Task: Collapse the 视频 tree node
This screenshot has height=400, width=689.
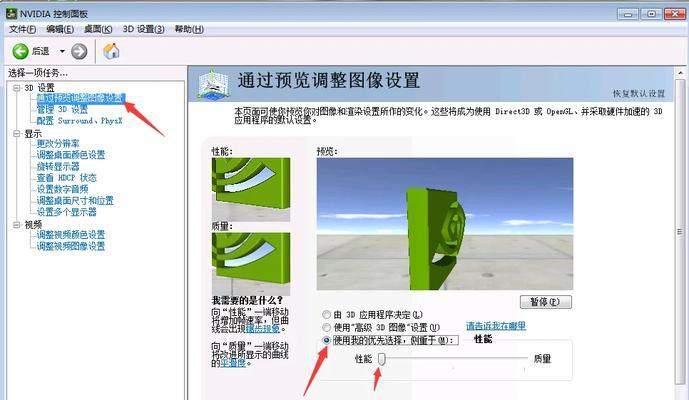Action: tap(17, 225)
